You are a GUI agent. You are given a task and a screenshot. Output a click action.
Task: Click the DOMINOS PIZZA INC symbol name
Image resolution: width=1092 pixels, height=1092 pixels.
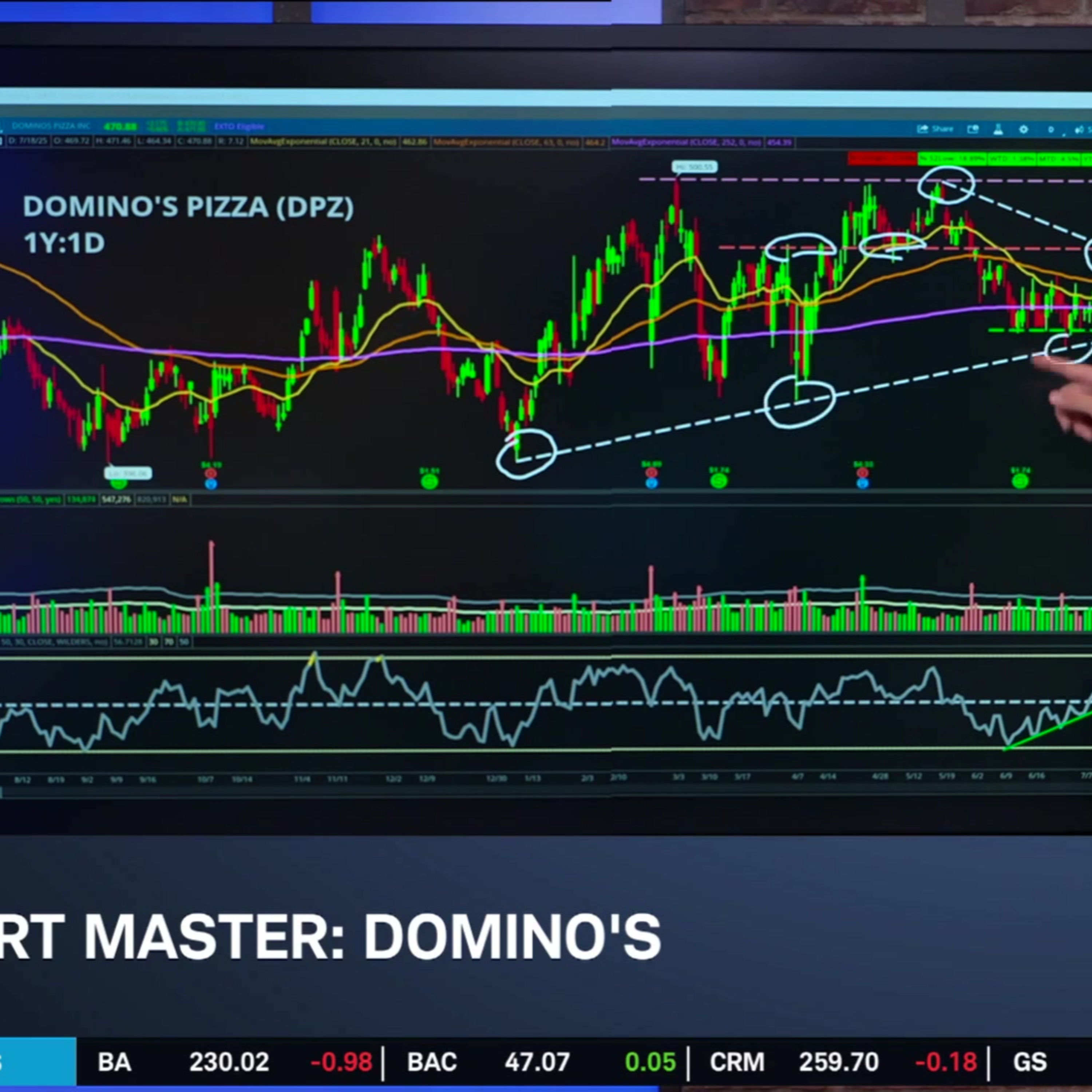(51, 126)
